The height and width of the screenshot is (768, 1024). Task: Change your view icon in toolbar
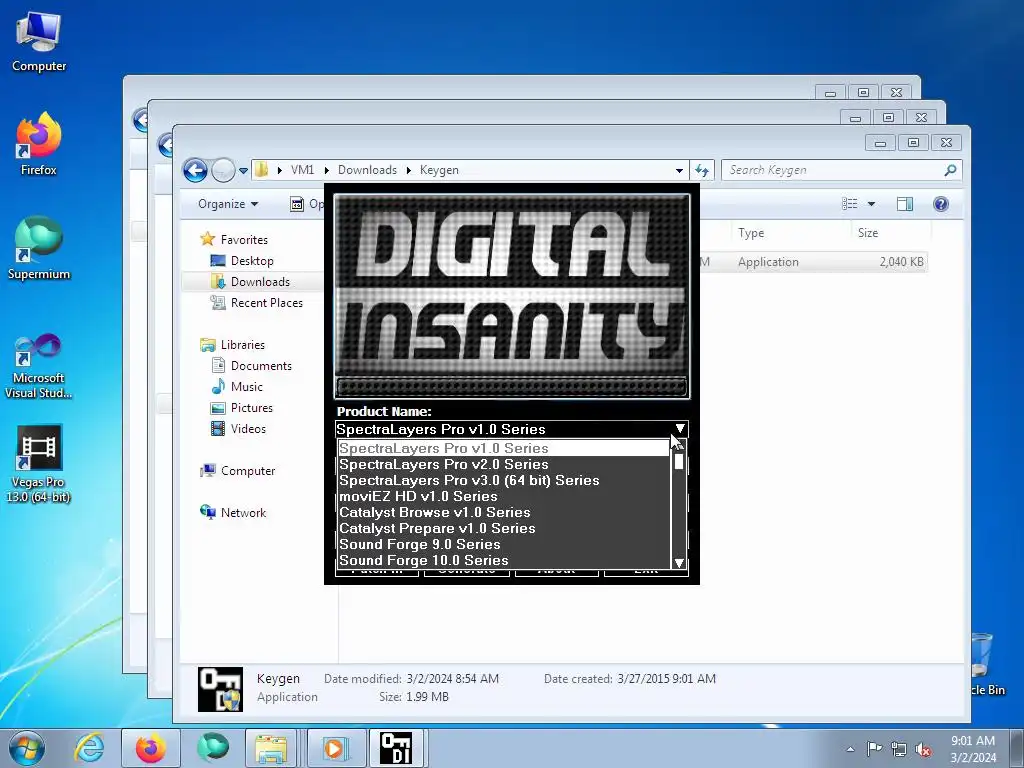click(850, 204)
